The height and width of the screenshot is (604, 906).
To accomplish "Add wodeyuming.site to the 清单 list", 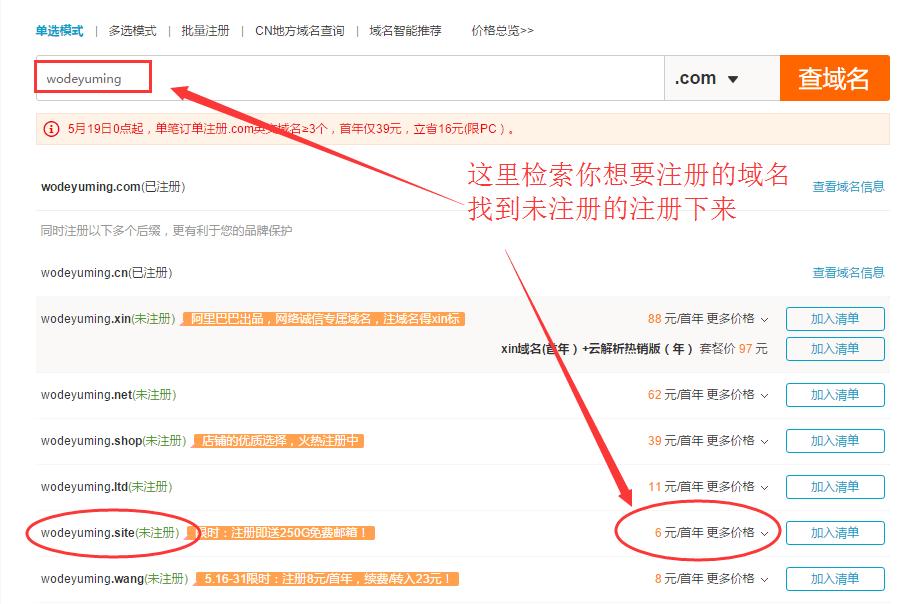I will point(835,532).
